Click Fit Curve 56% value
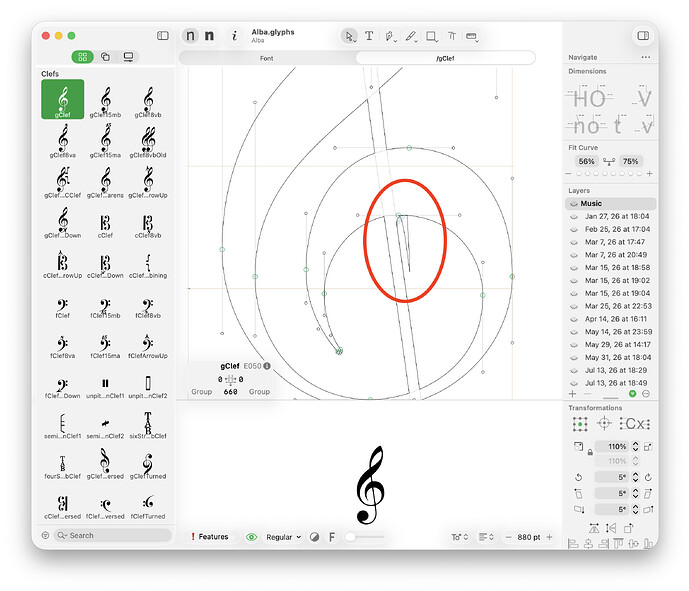This screenshot has width=689, height=591. [x=587, y=161]
